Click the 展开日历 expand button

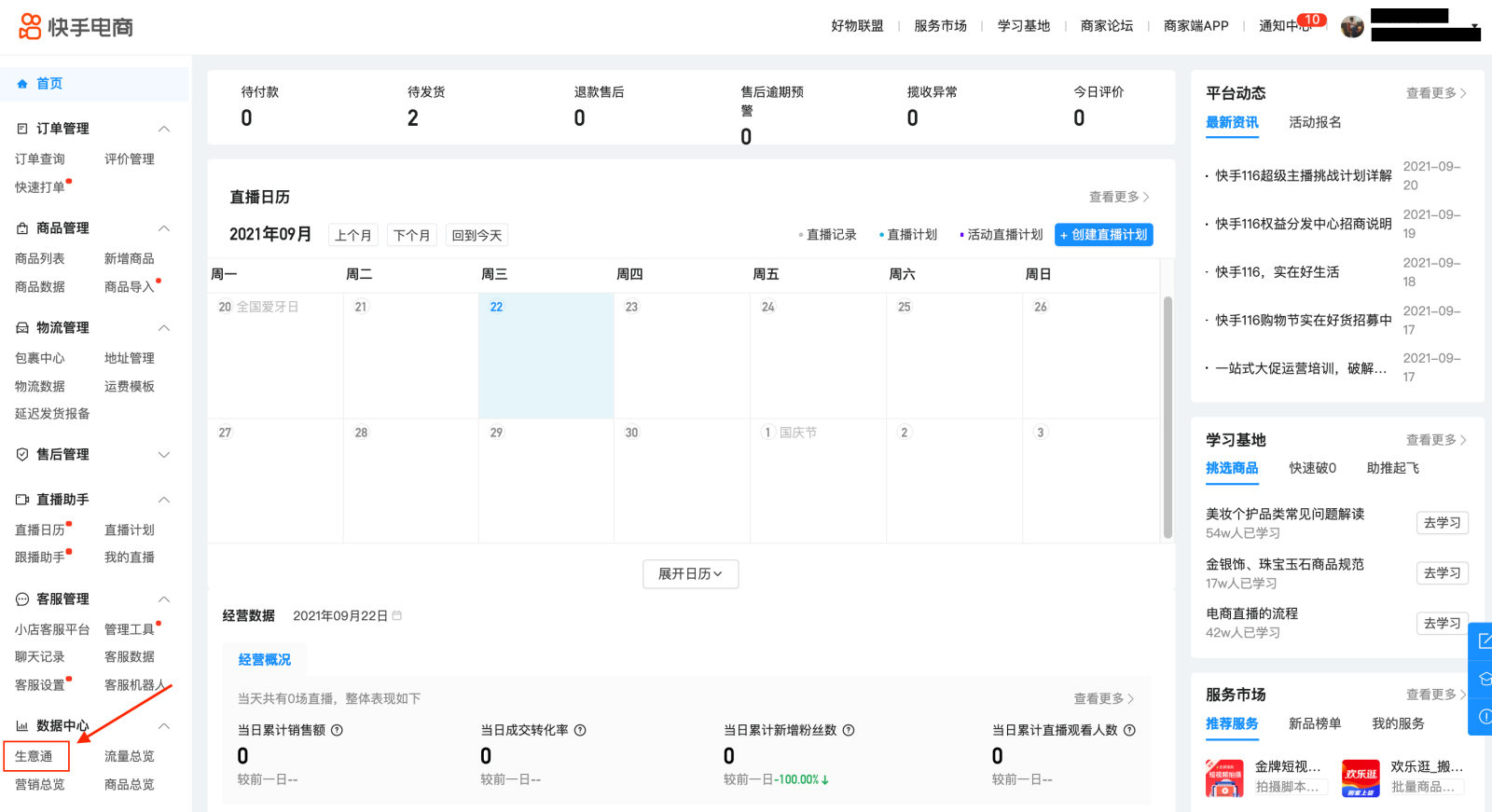tap(691, 574)
